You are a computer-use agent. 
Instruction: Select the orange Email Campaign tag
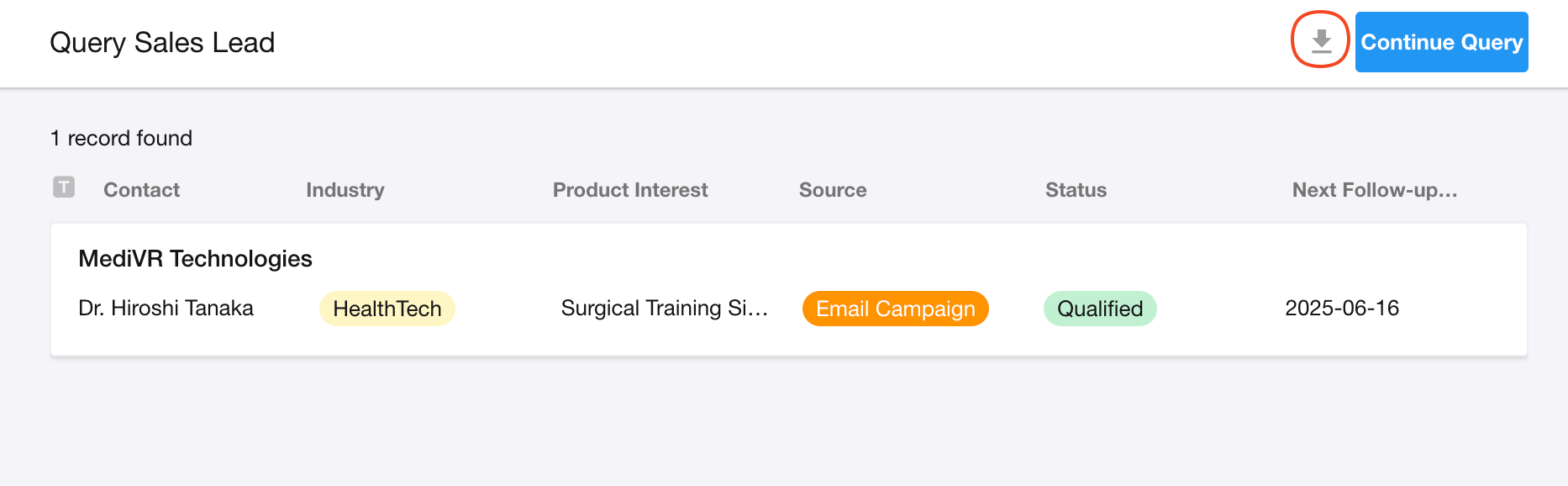point(895,309)
